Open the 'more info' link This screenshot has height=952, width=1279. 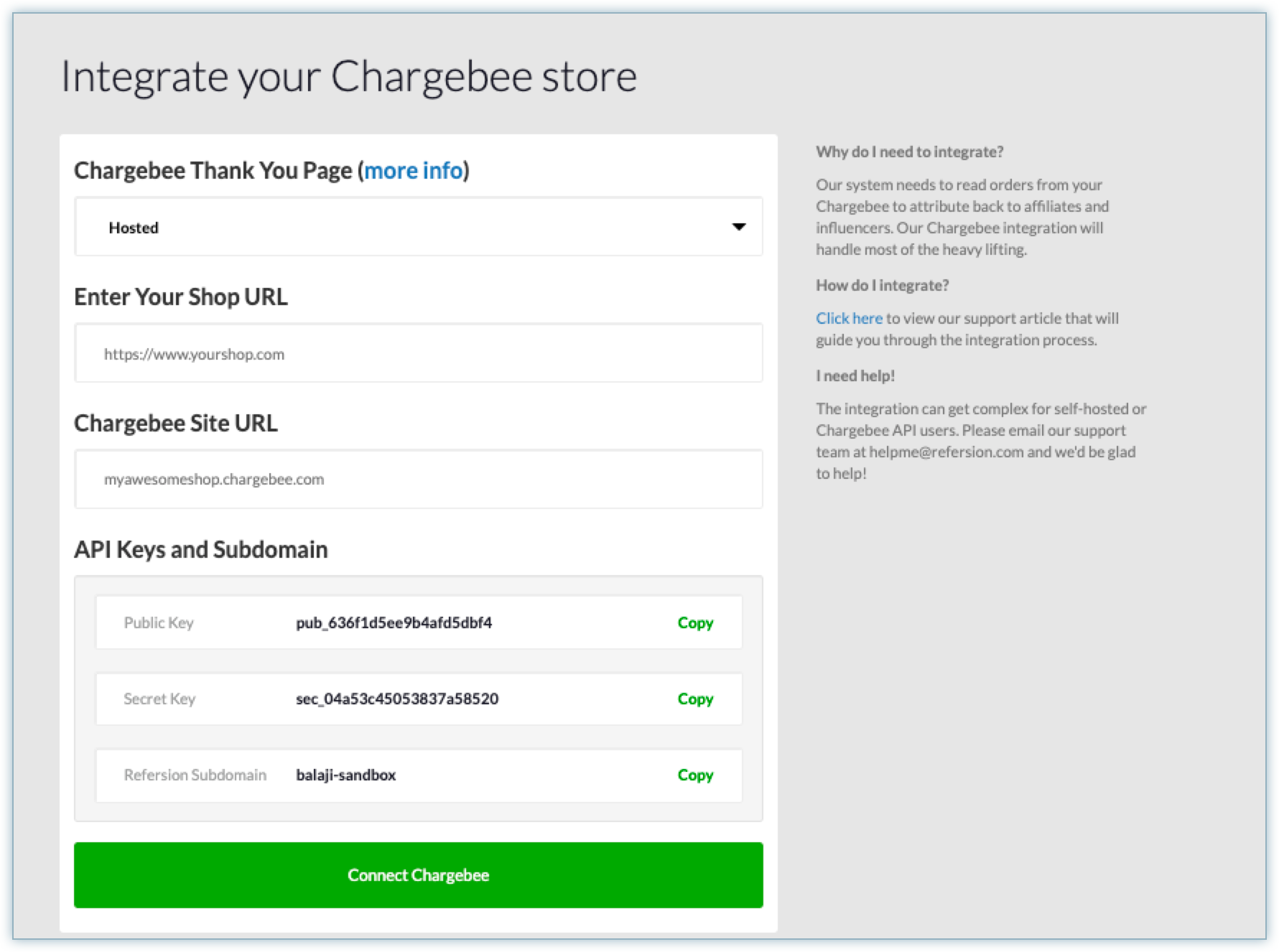[x=413, y=171]
